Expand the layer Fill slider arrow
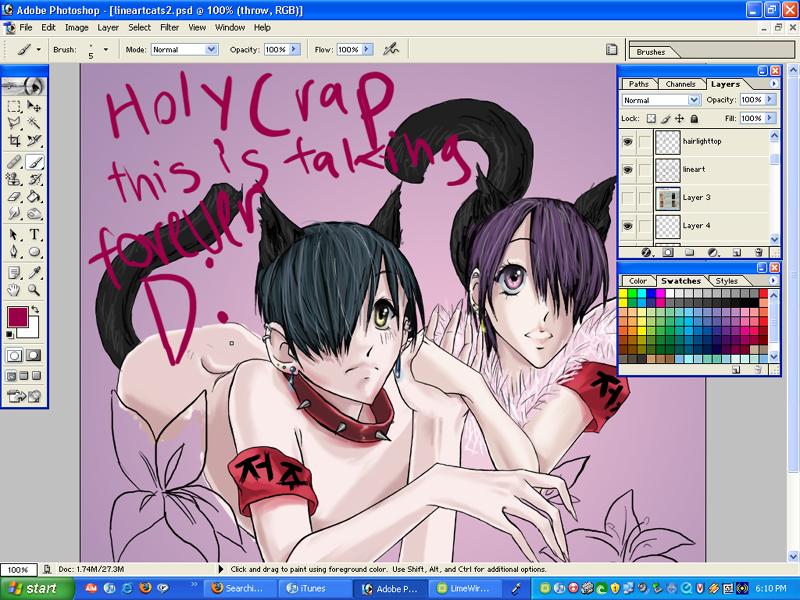Viewport: 800px width, 600px height. pos(769,118)
